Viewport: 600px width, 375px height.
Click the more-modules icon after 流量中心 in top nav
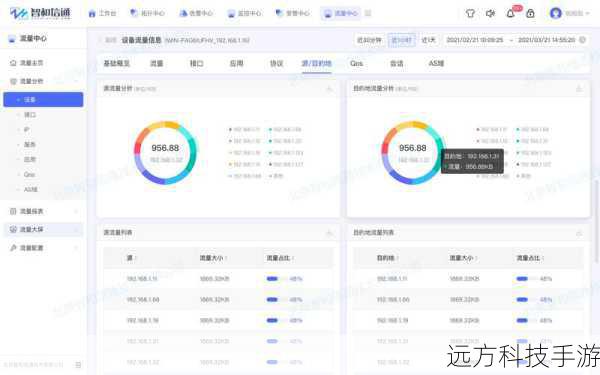click(368, 13)
